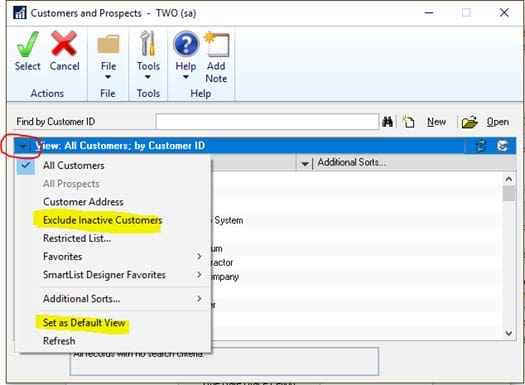Click the red Cancel X icon
This screenshot has width=525, height=385.
pos(64,44)
